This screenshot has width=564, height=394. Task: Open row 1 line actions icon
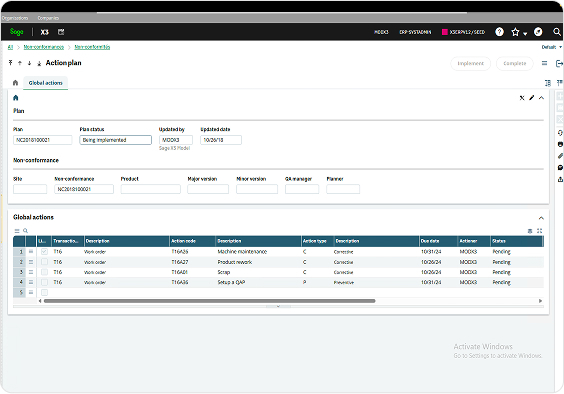[x=31, y=252]
